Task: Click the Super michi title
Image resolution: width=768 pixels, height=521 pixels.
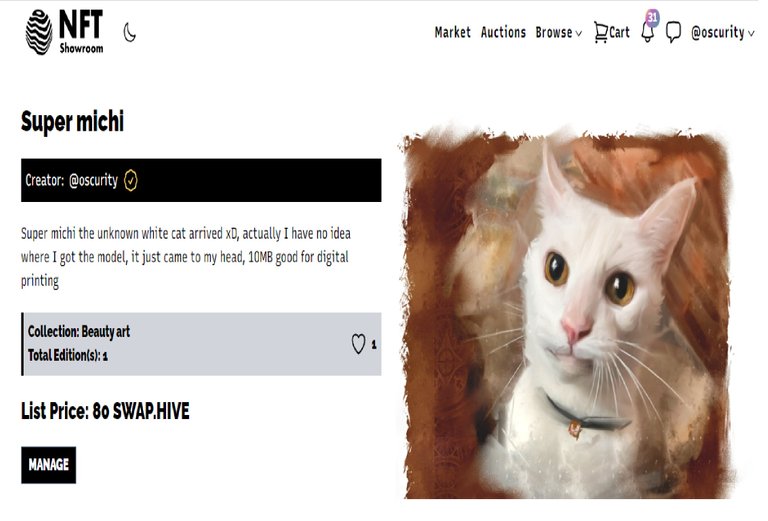Action: coord(72,121)
